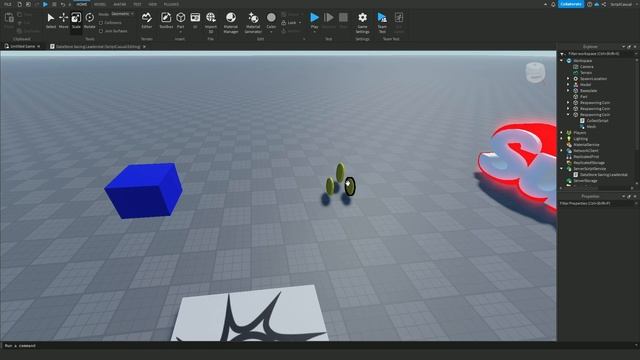Click the Import 3D icon
This screenshot has width=640, height=360.
211,17
